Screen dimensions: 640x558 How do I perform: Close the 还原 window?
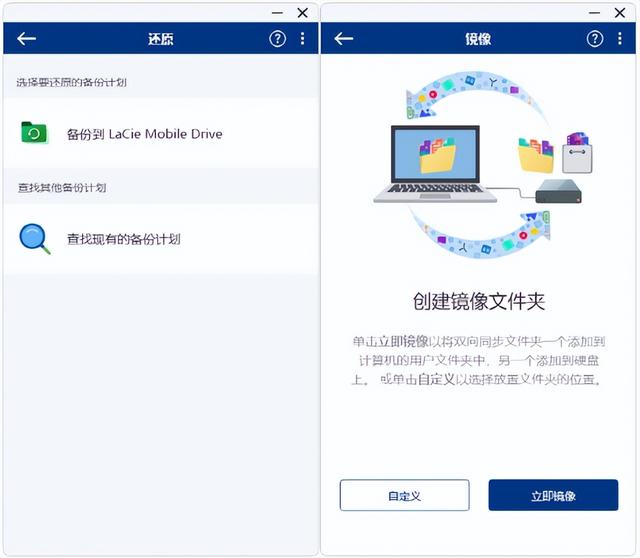pos(302,13)
